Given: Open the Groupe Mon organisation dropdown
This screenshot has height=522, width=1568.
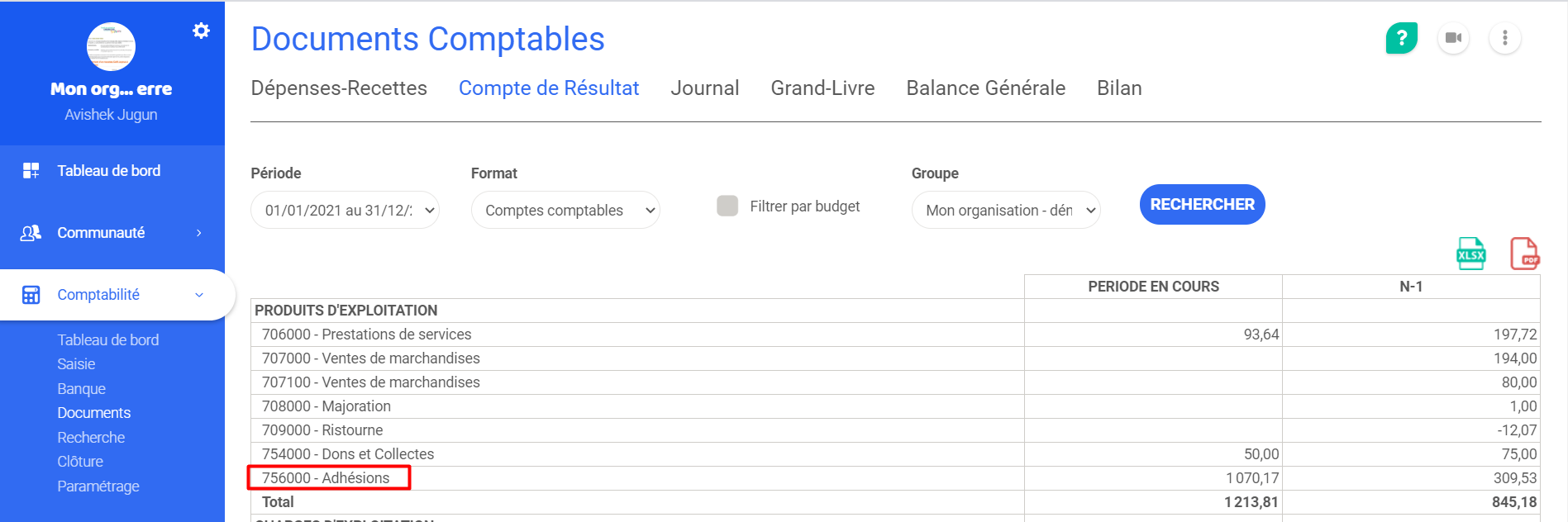Looking at the screenshot, I should point(1006,210).
